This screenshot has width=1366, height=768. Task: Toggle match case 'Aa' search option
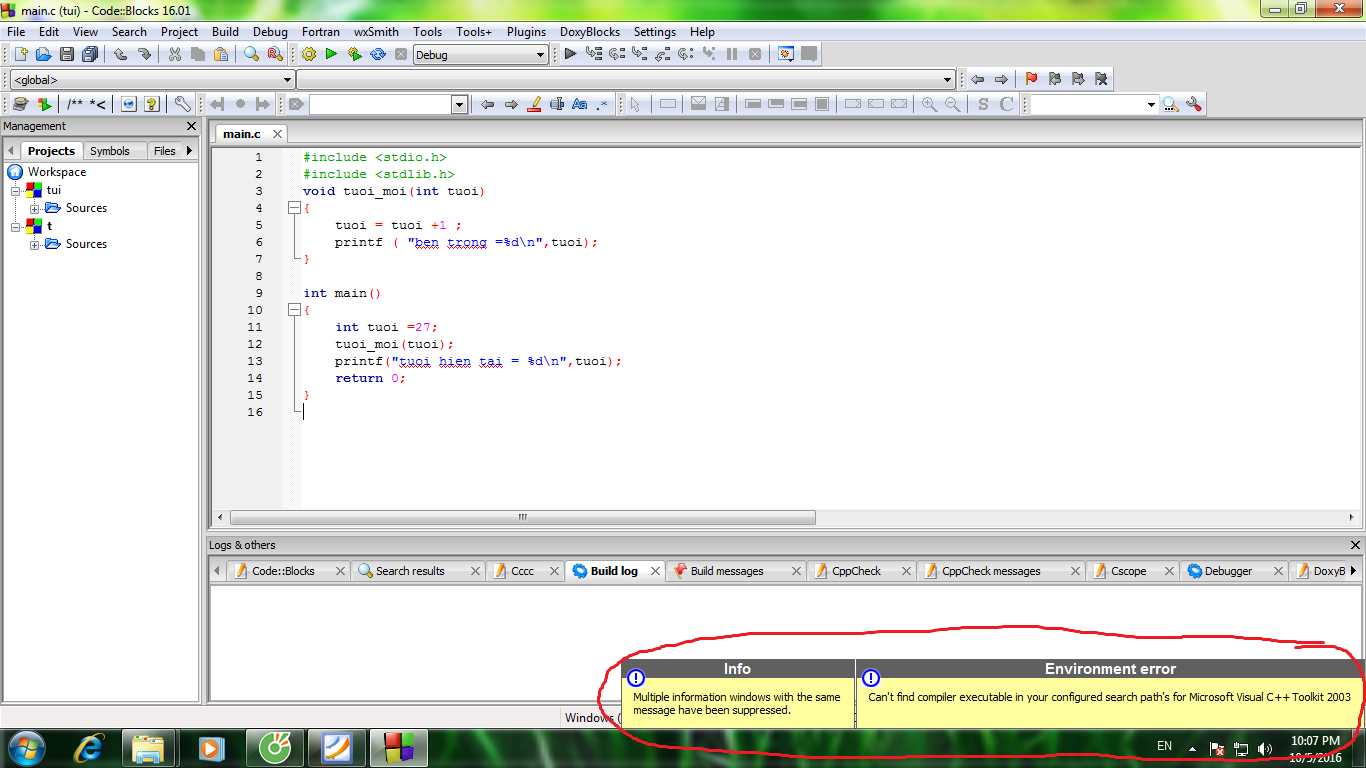pos(579,104)
